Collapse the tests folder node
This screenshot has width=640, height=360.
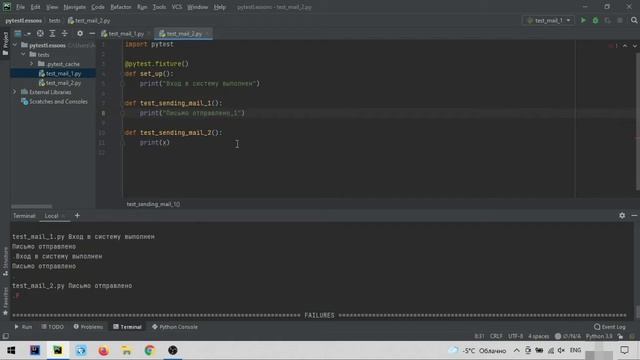tap(23, 54)
